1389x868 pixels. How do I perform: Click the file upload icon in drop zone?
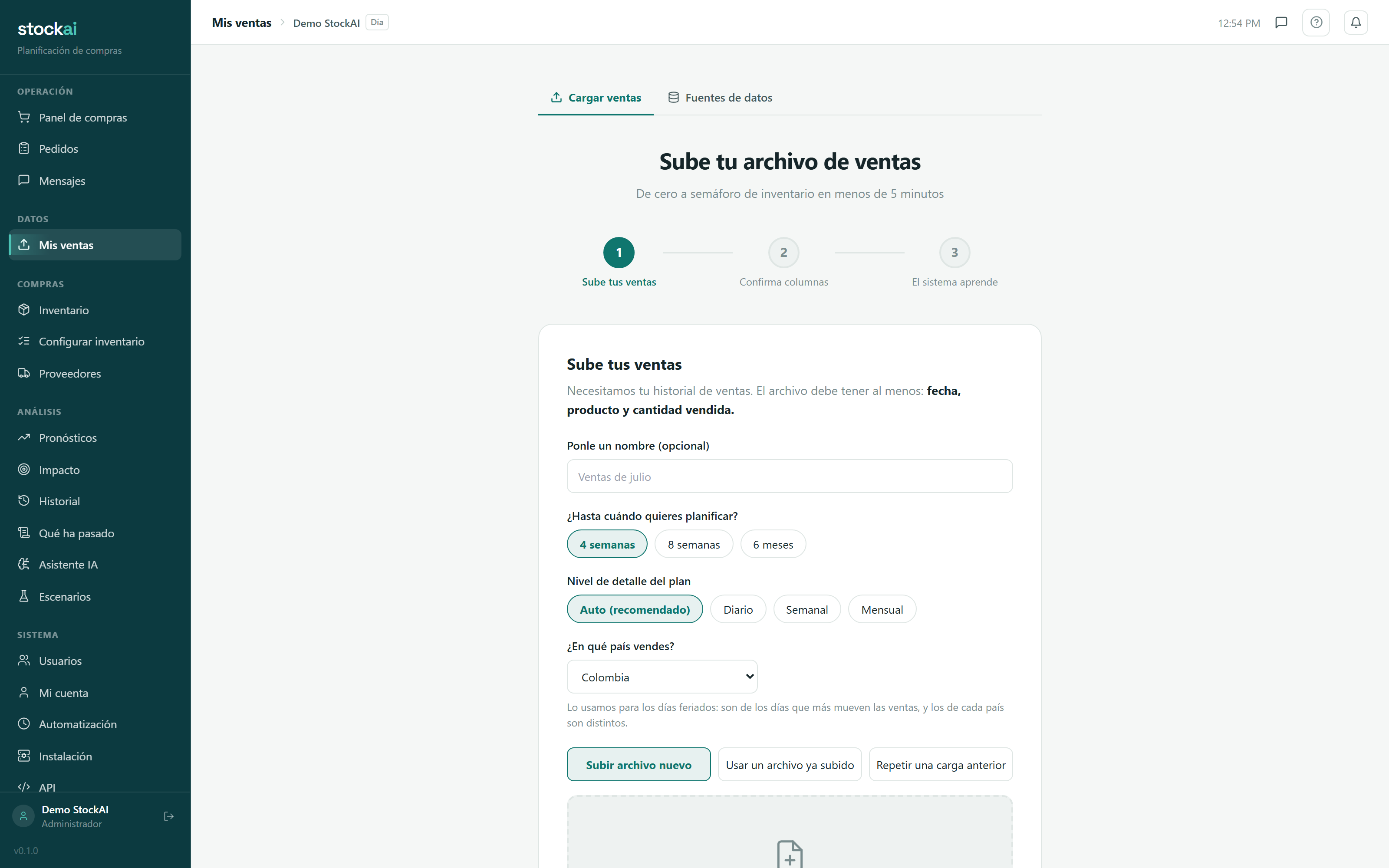pyautogui.click(x=790, y=855)
